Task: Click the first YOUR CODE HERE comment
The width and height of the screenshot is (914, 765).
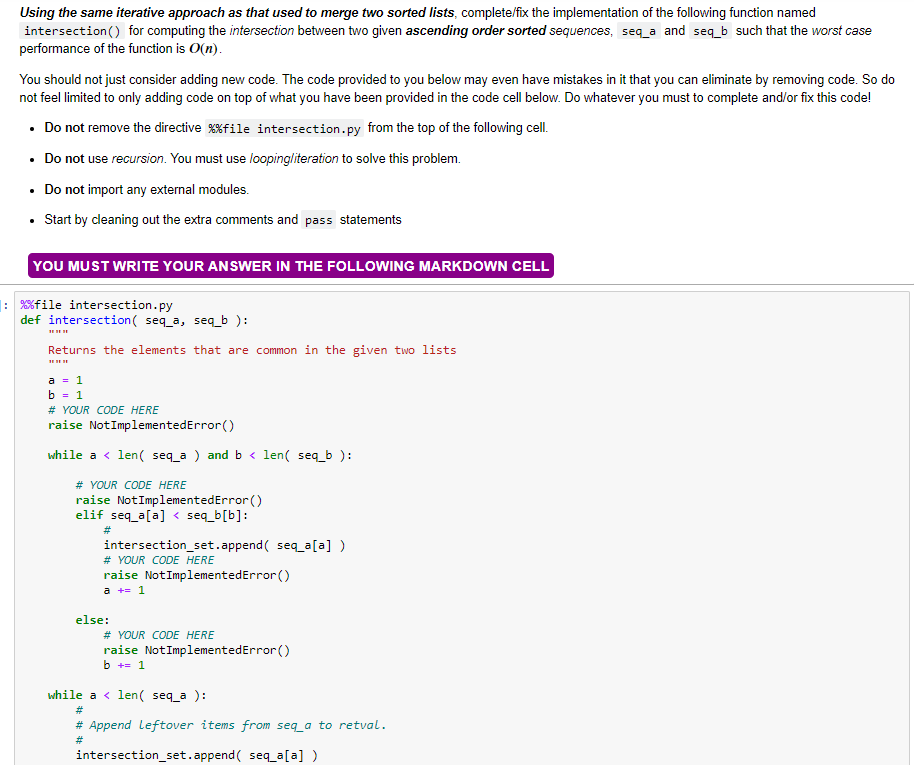Action: (105, 409)
